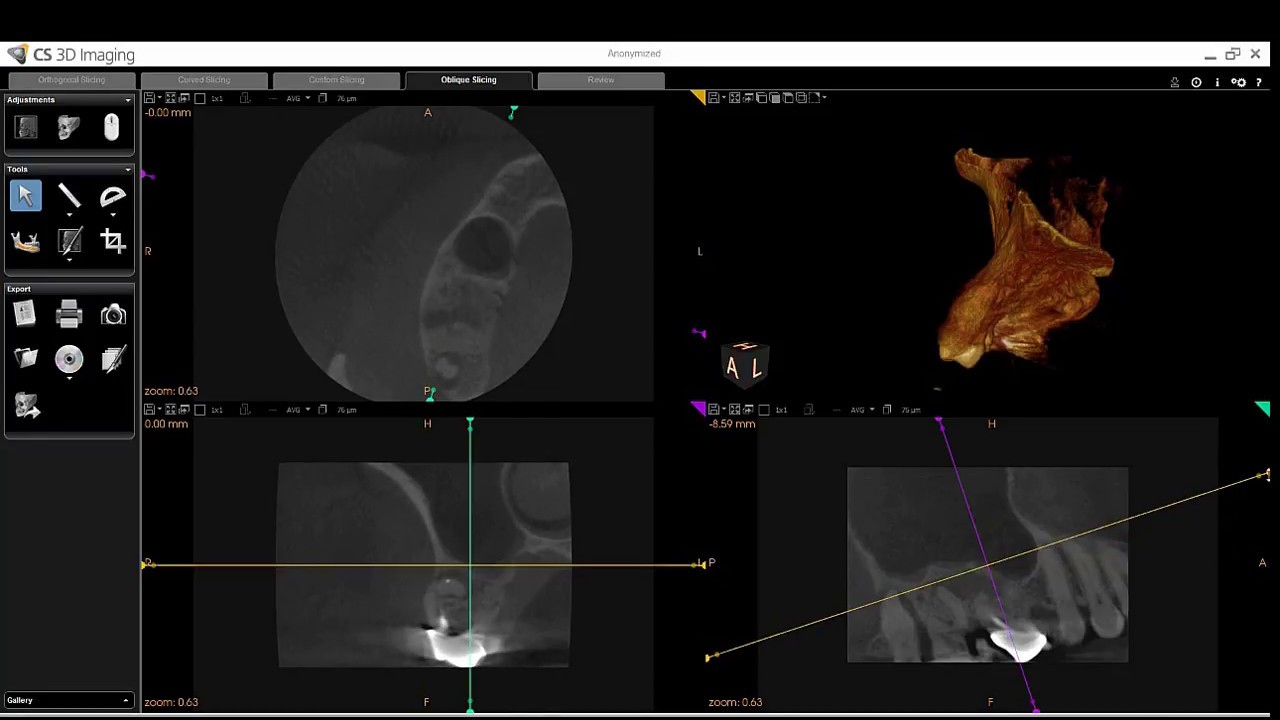1280x720 pixels.
Task: Select the crop tool
Action: 112,241
